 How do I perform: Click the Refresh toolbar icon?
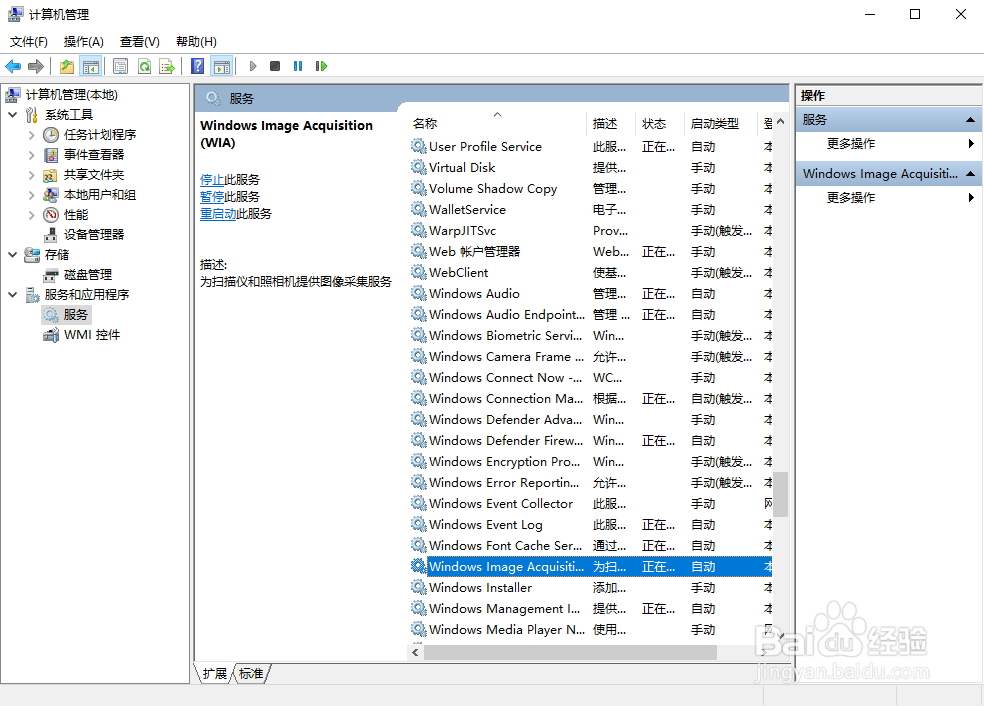pos(144,66)
